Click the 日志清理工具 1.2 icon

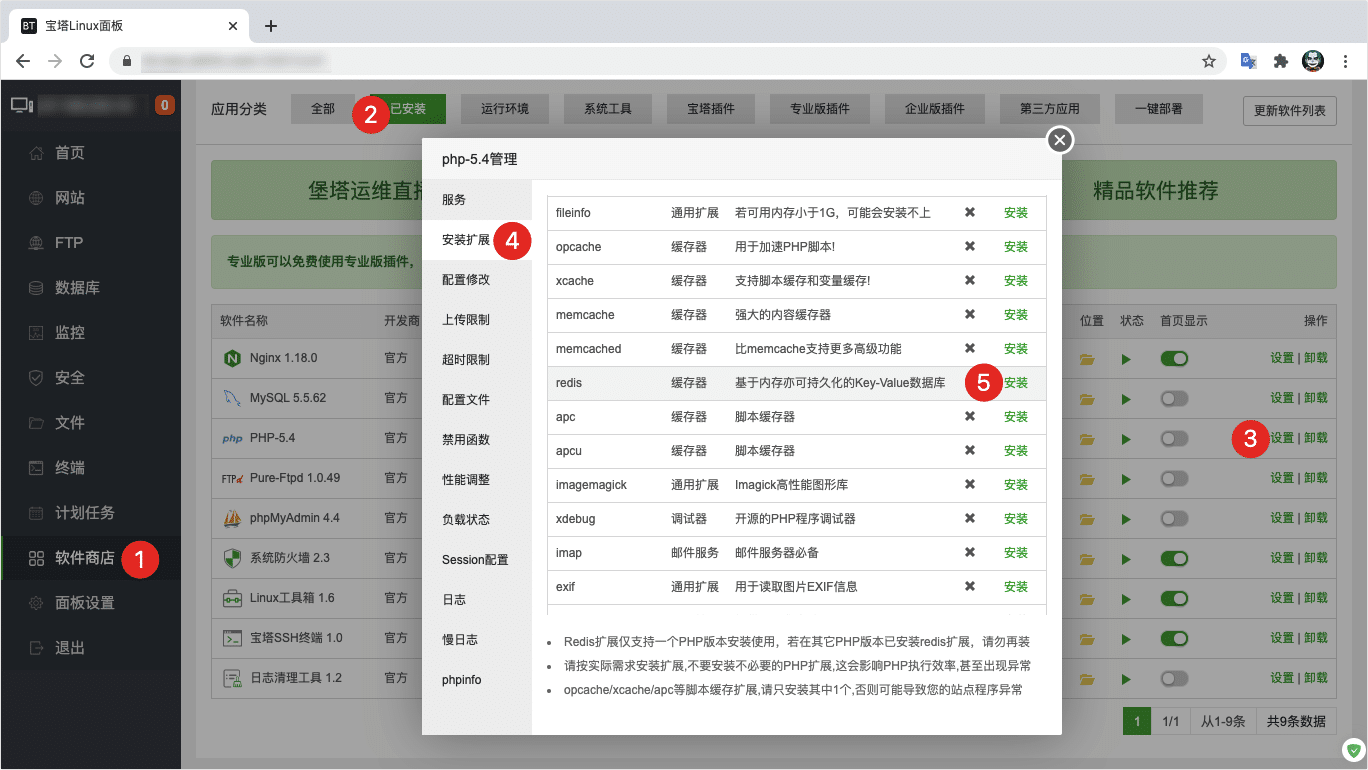pos(232,678)
